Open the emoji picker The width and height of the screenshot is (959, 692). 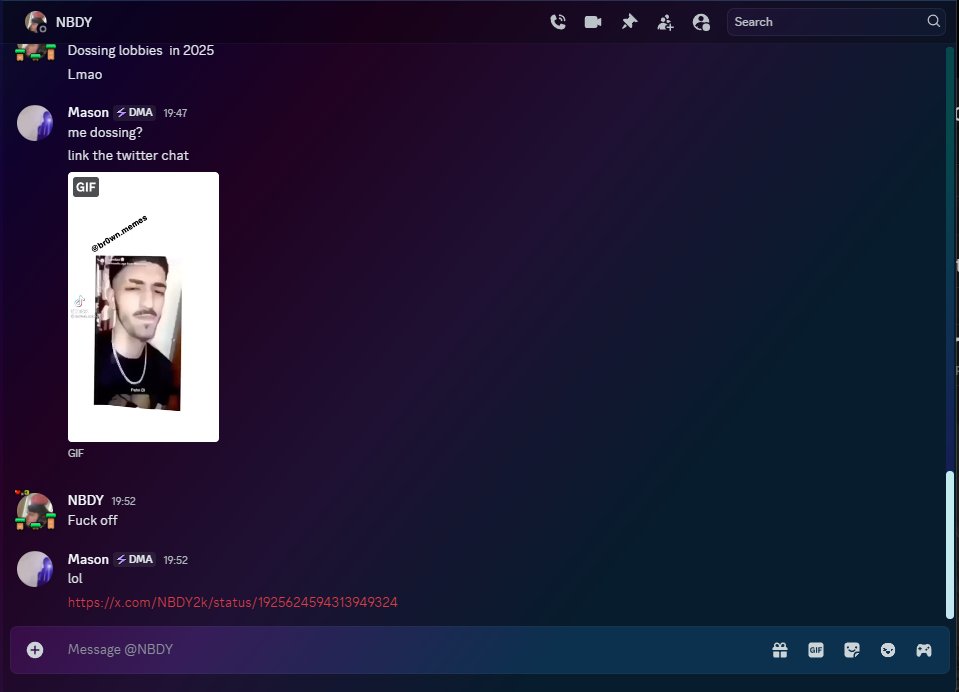point(887,650)
